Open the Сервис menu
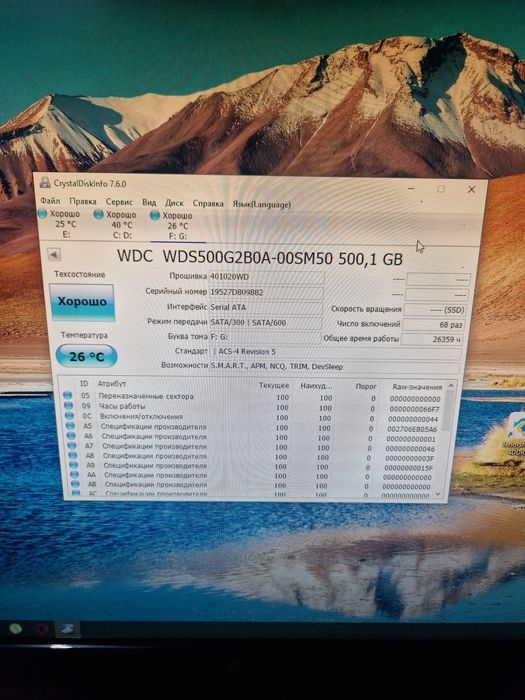Viewport: 525px width, 700px height. click(x=119, y=202)
